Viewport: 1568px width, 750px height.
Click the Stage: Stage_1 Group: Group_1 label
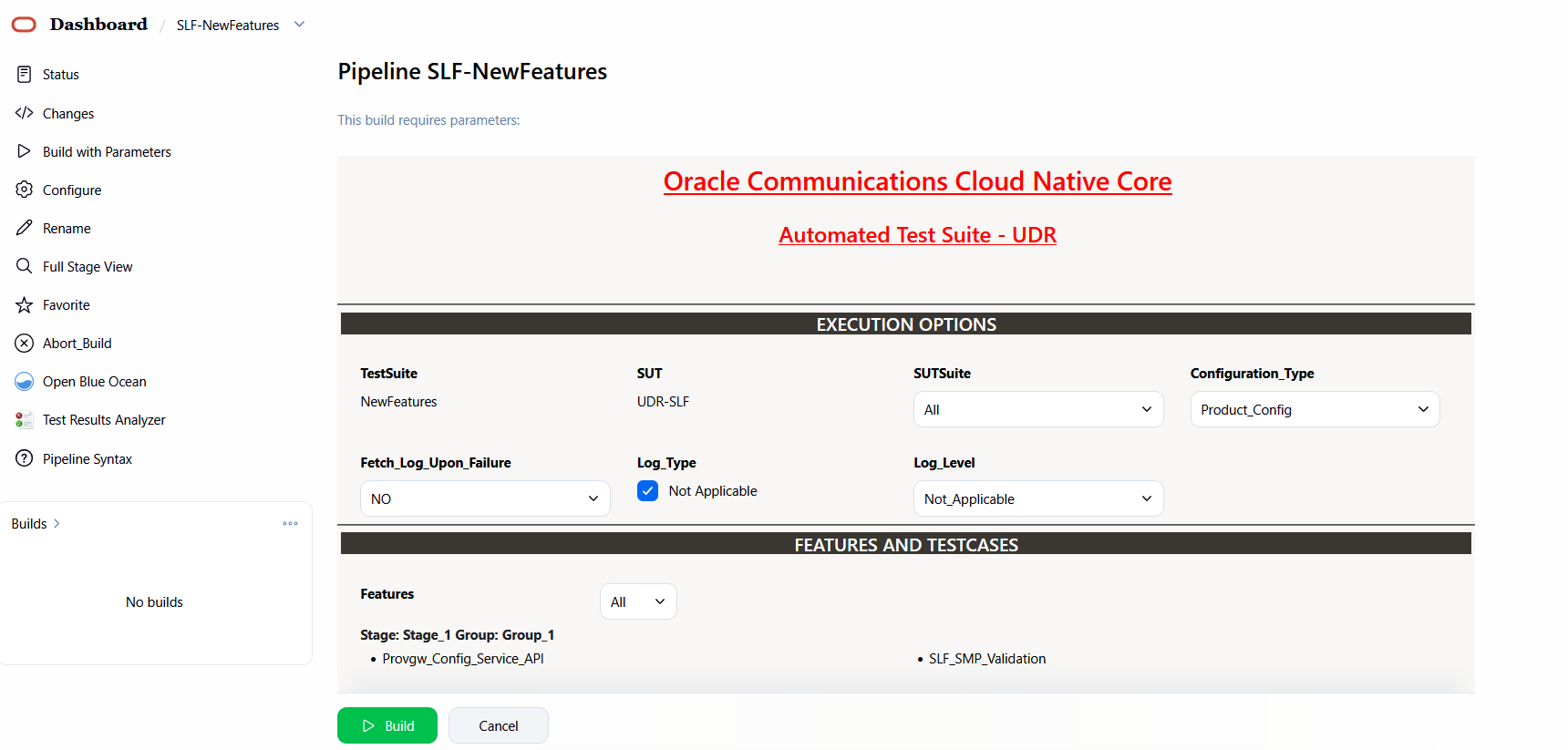[458, 635]
